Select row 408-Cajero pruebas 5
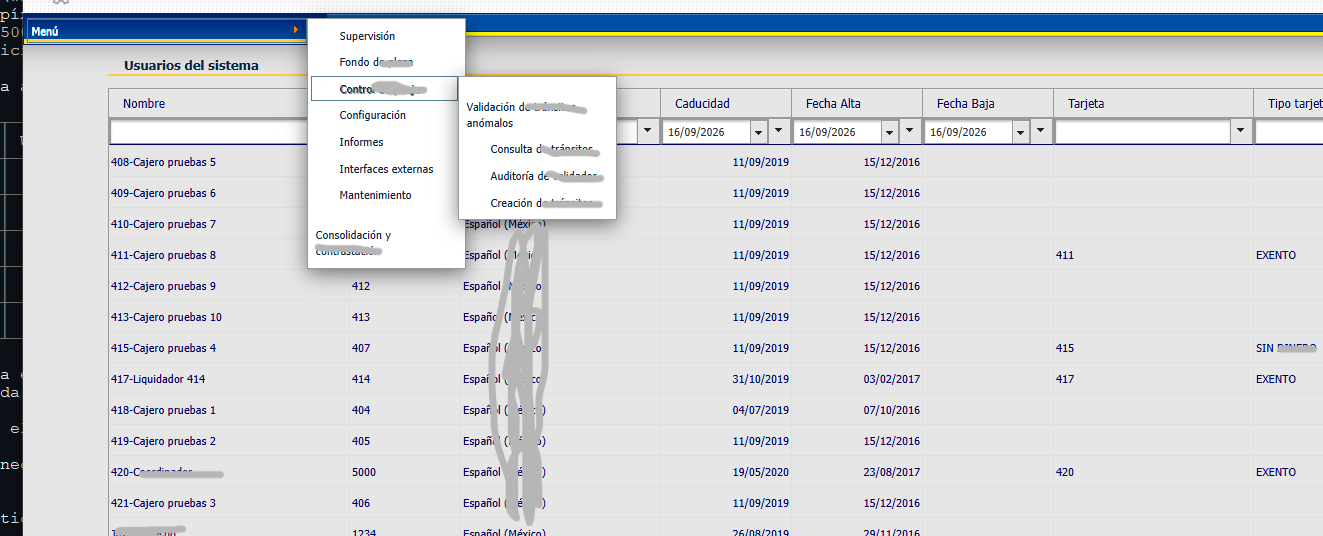The height and width of the screenshot is (536, 1323). (x=716, y=162)
